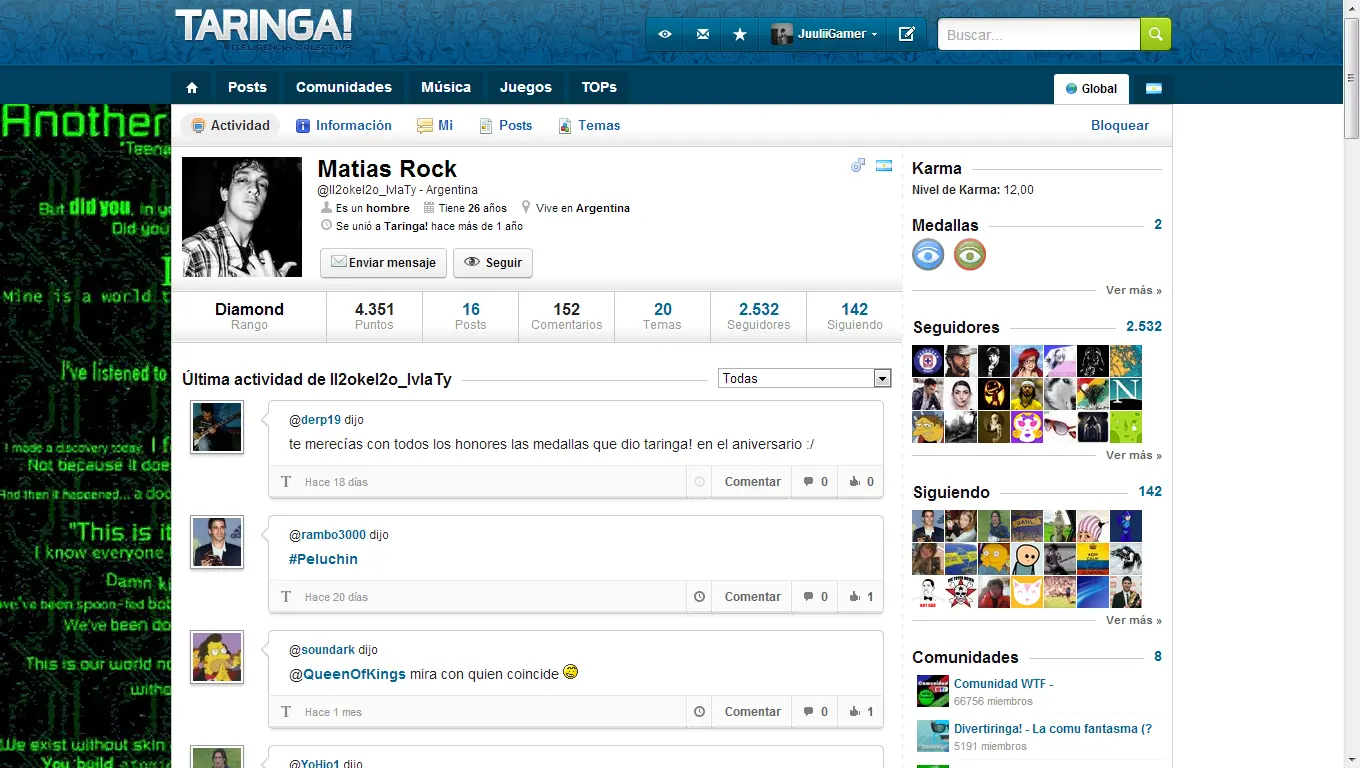Open the messages envelope icon in header
This screenshot has width=1360, height=768.
[703, 34]
